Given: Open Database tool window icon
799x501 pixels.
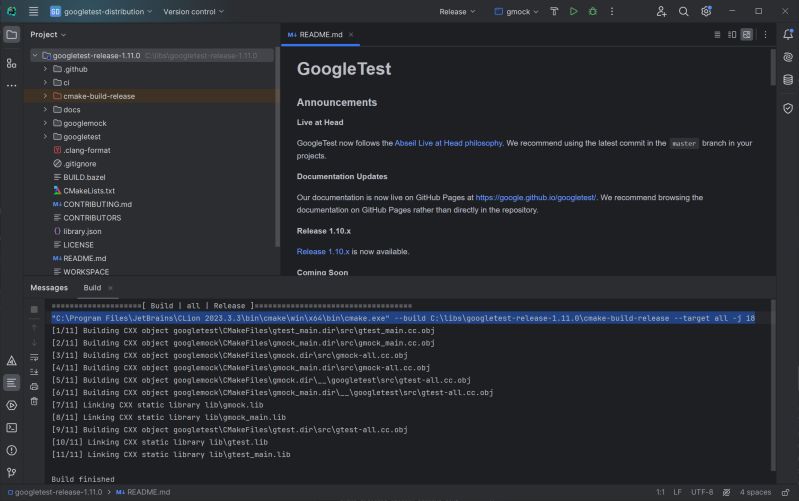Looking at the screenshot, I should (x=788, y=80).
